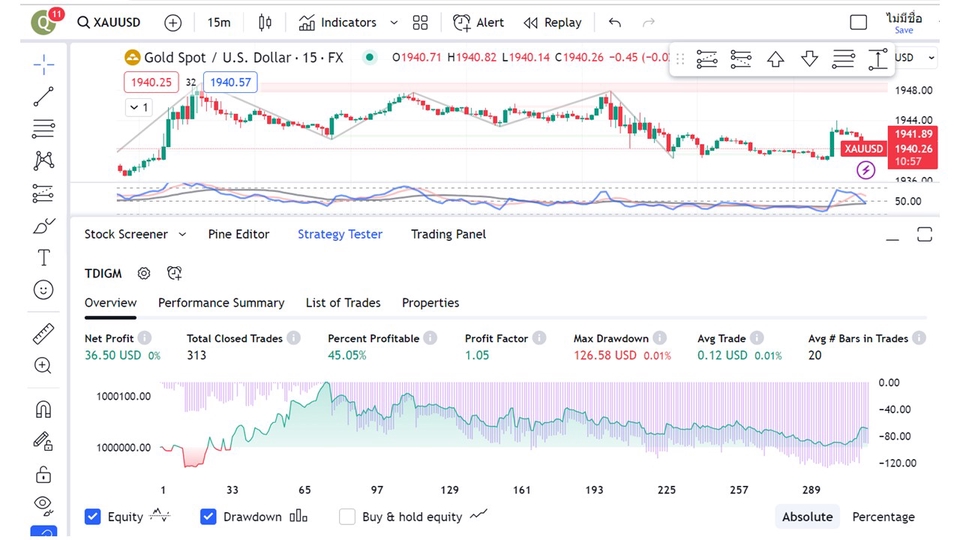Open the USD currency dropdown on price scale
Viewport: 960px width, 540px height.
tap(915, 58)
